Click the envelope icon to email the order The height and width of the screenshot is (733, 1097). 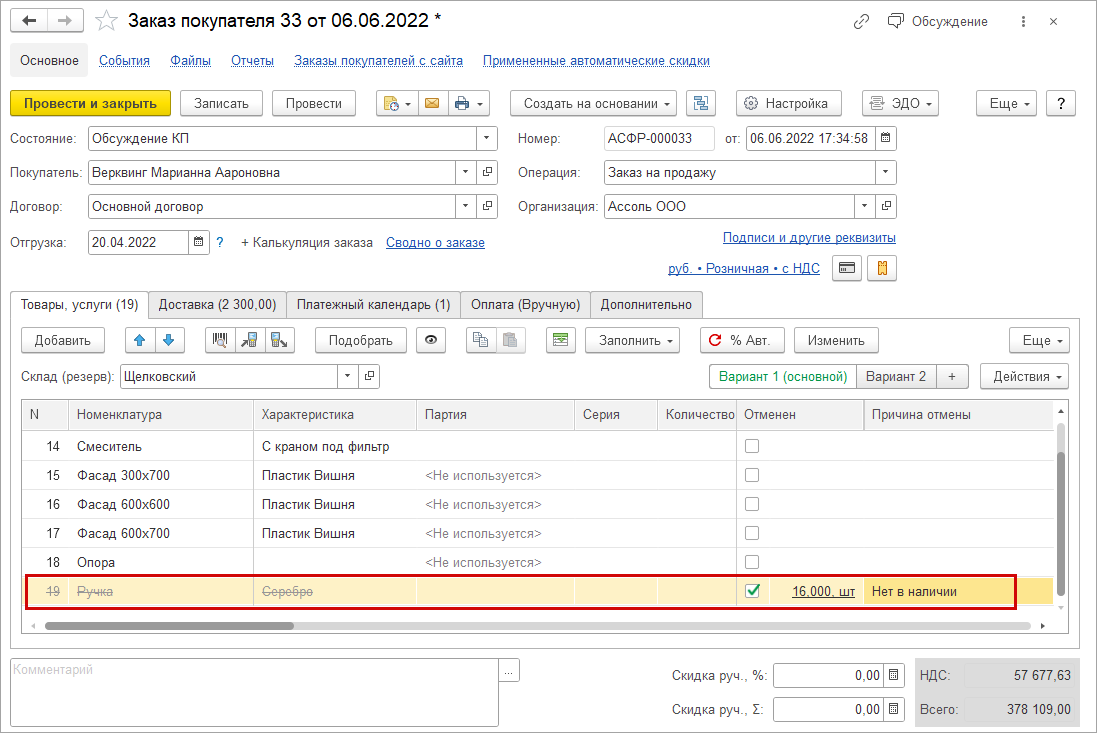[x=432, y=104]
